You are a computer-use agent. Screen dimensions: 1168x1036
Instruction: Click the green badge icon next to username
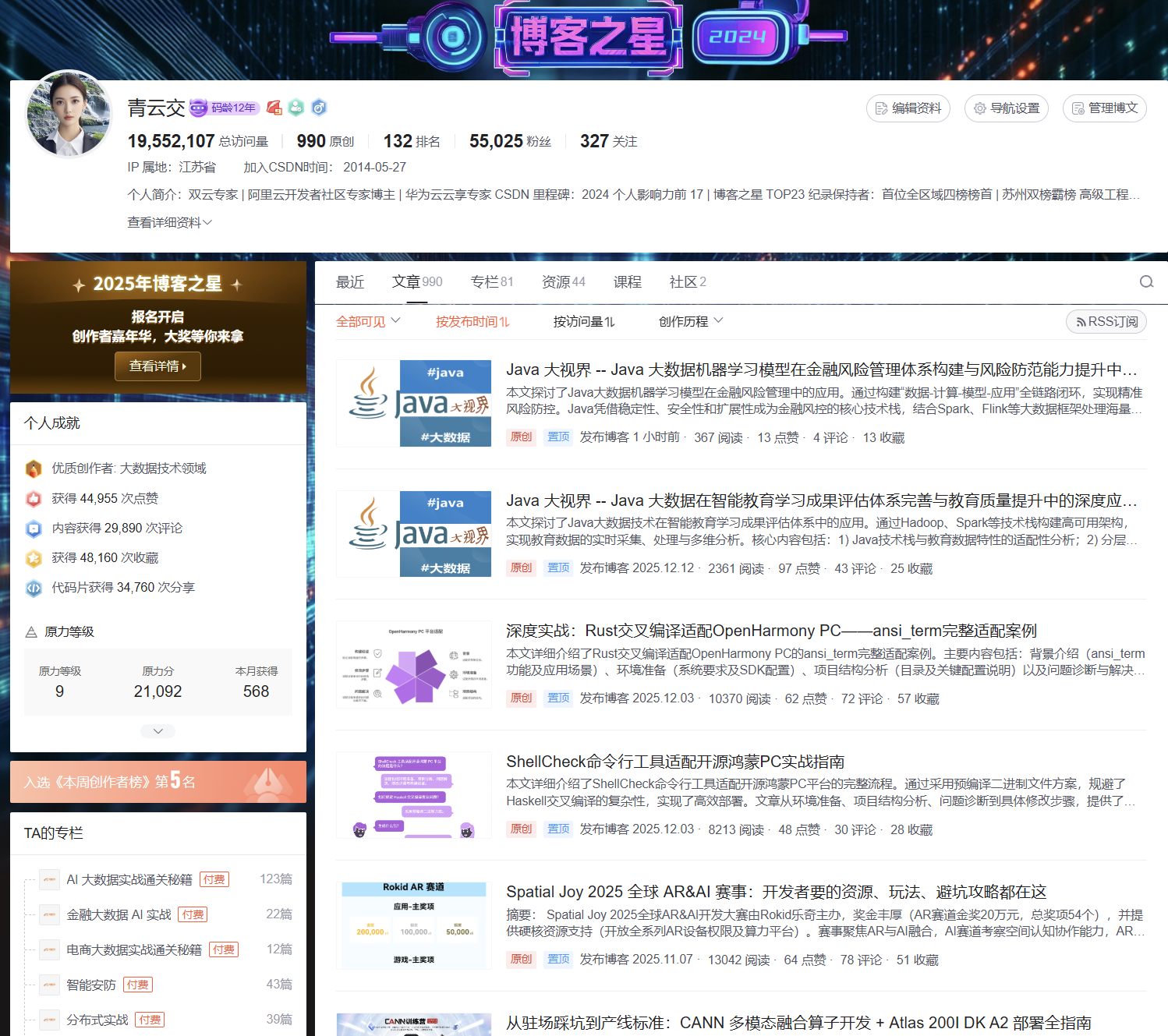pyautogui.click(x=296, y=108)
